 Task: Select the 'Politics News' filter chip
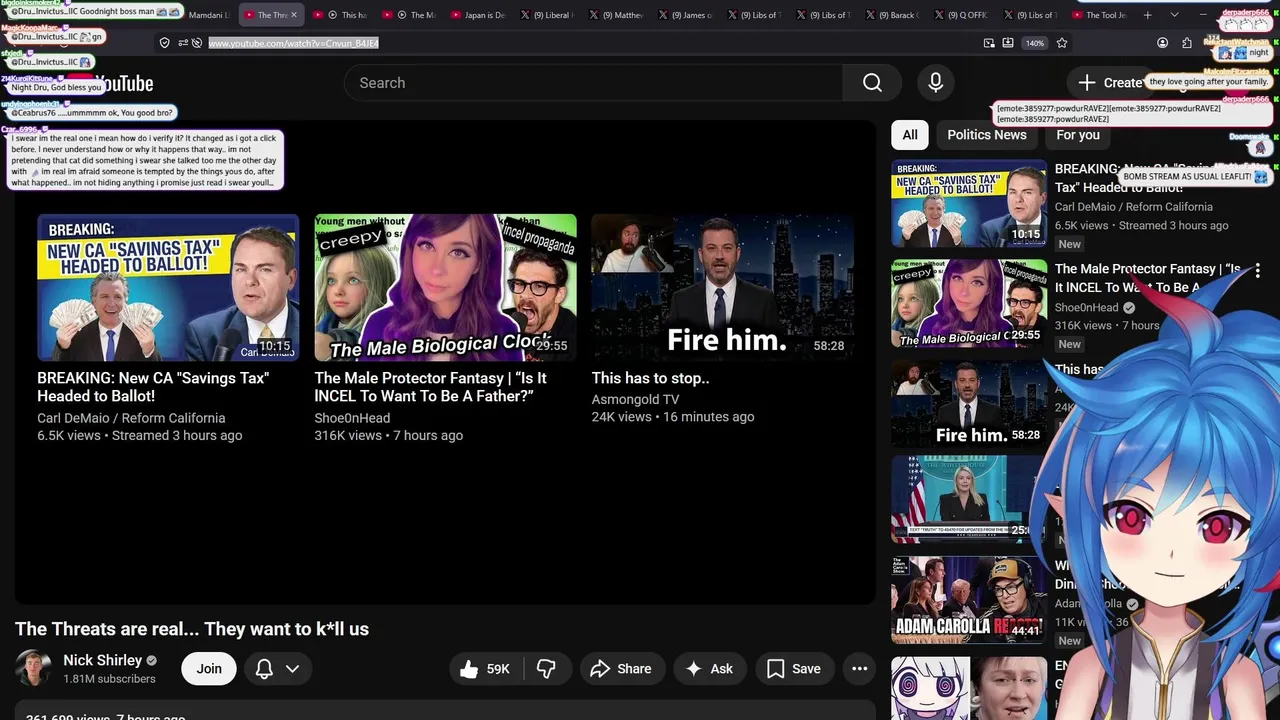click(x=987, y=135)
